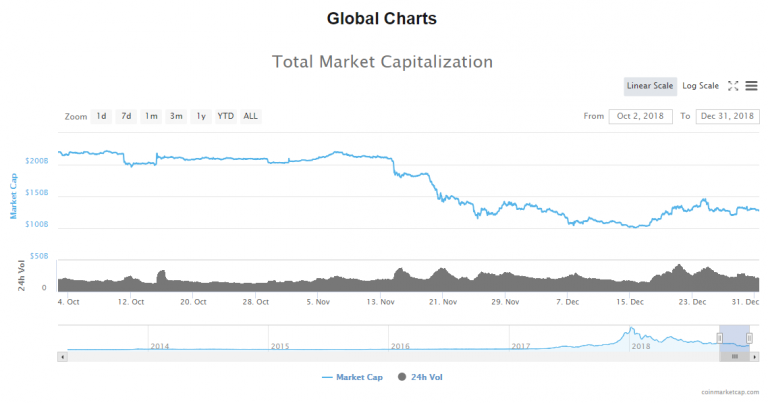Set zoom to 1m
The height and width of the screenshot is (403, 768).
pyautogui.click(x=151, y=116)
